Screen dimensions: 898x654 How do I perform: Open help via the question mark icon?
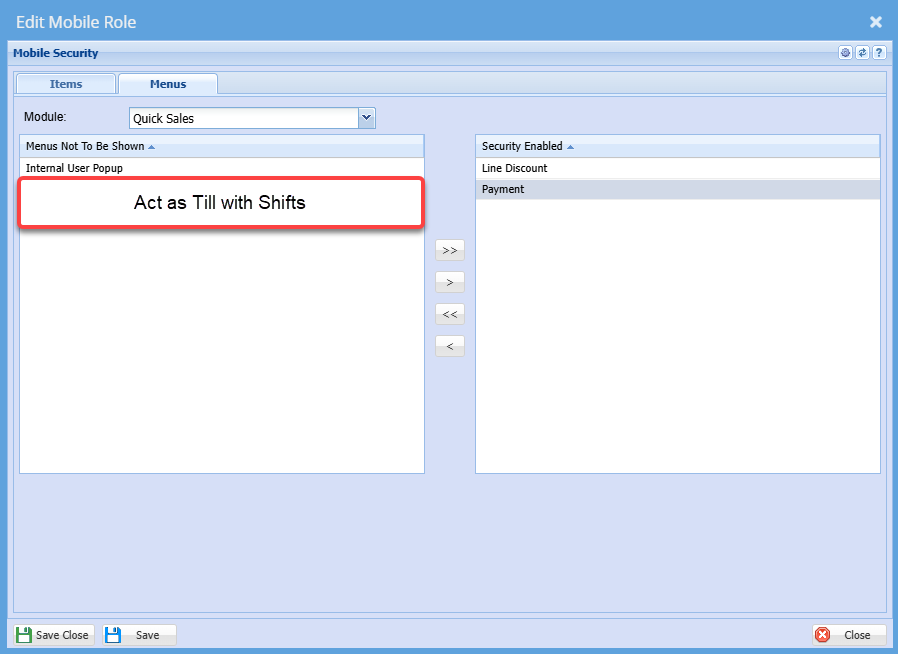[x=879, y=53]
